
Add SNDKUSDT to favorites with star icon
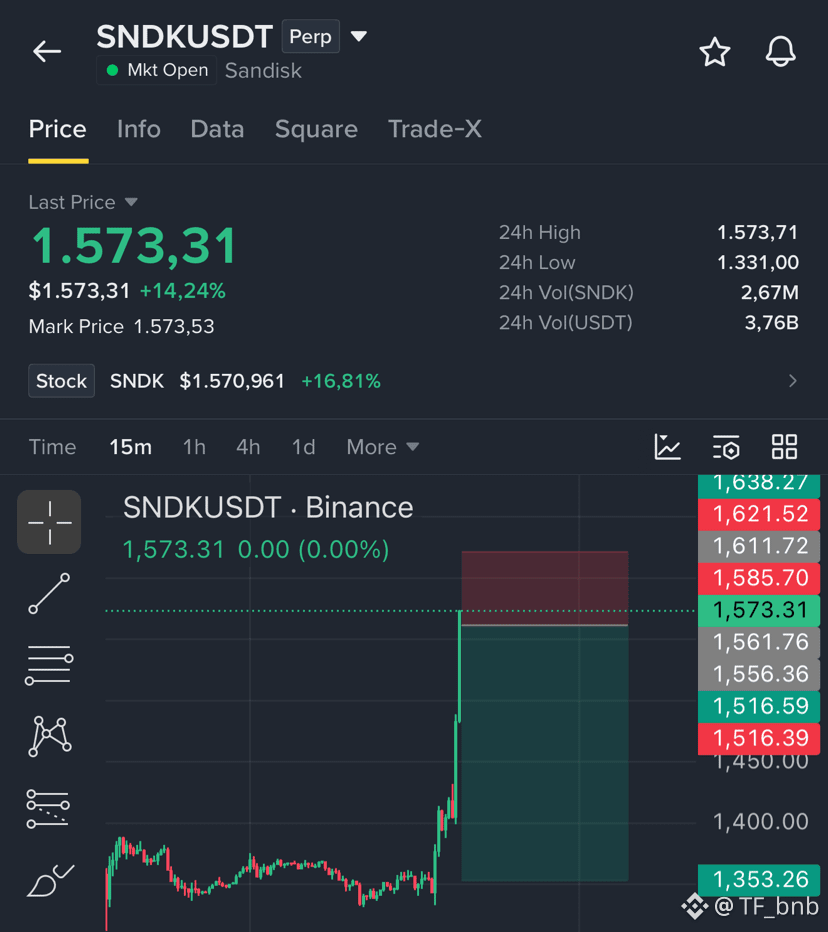714,52
